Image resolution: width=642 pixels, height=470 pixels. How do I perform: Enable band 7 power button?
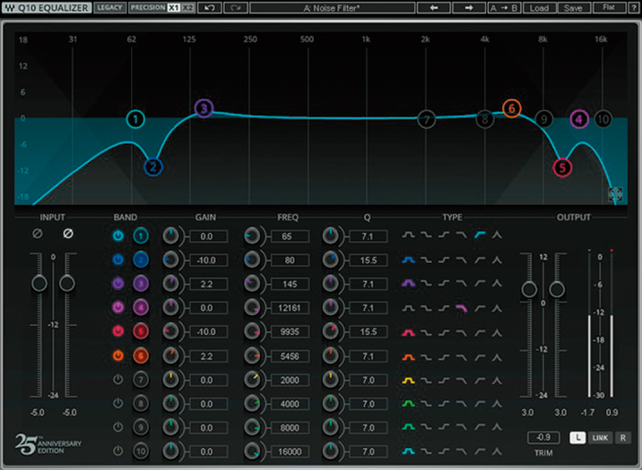click(x=118, y=380)
